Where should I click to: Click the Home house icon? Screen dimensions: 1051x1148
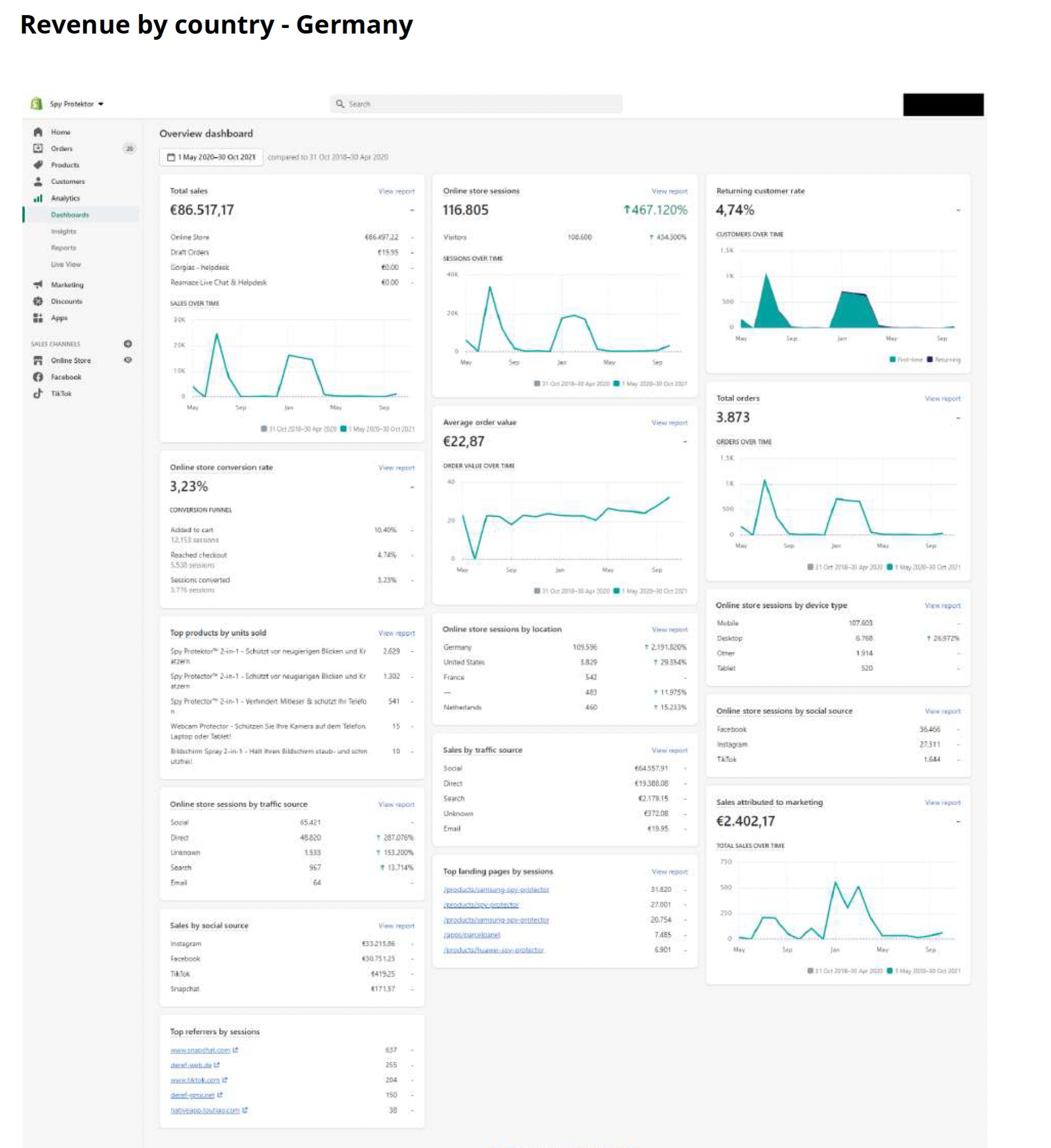37,132
